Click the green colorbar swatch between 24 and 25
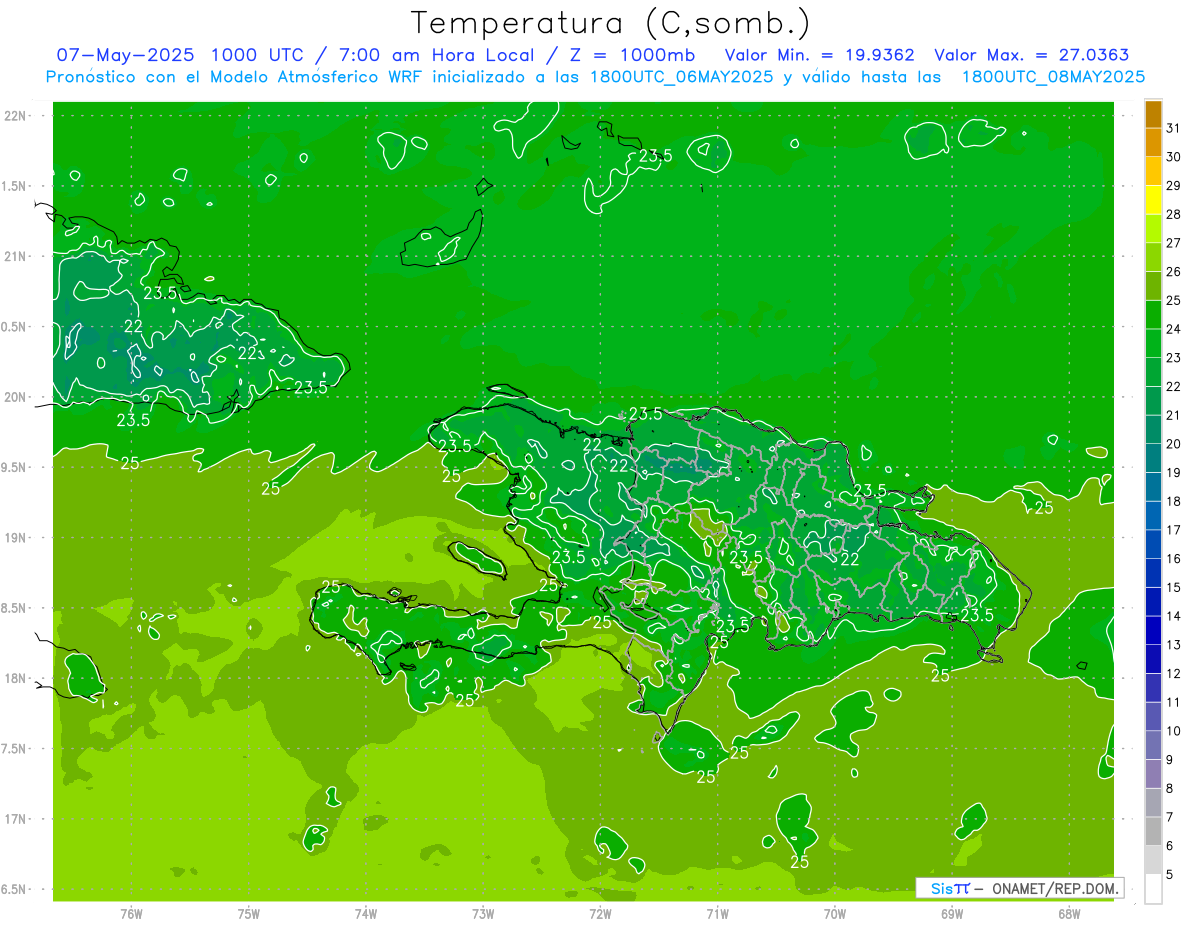The image size is (1200, 927). (x=1153, y=315)
